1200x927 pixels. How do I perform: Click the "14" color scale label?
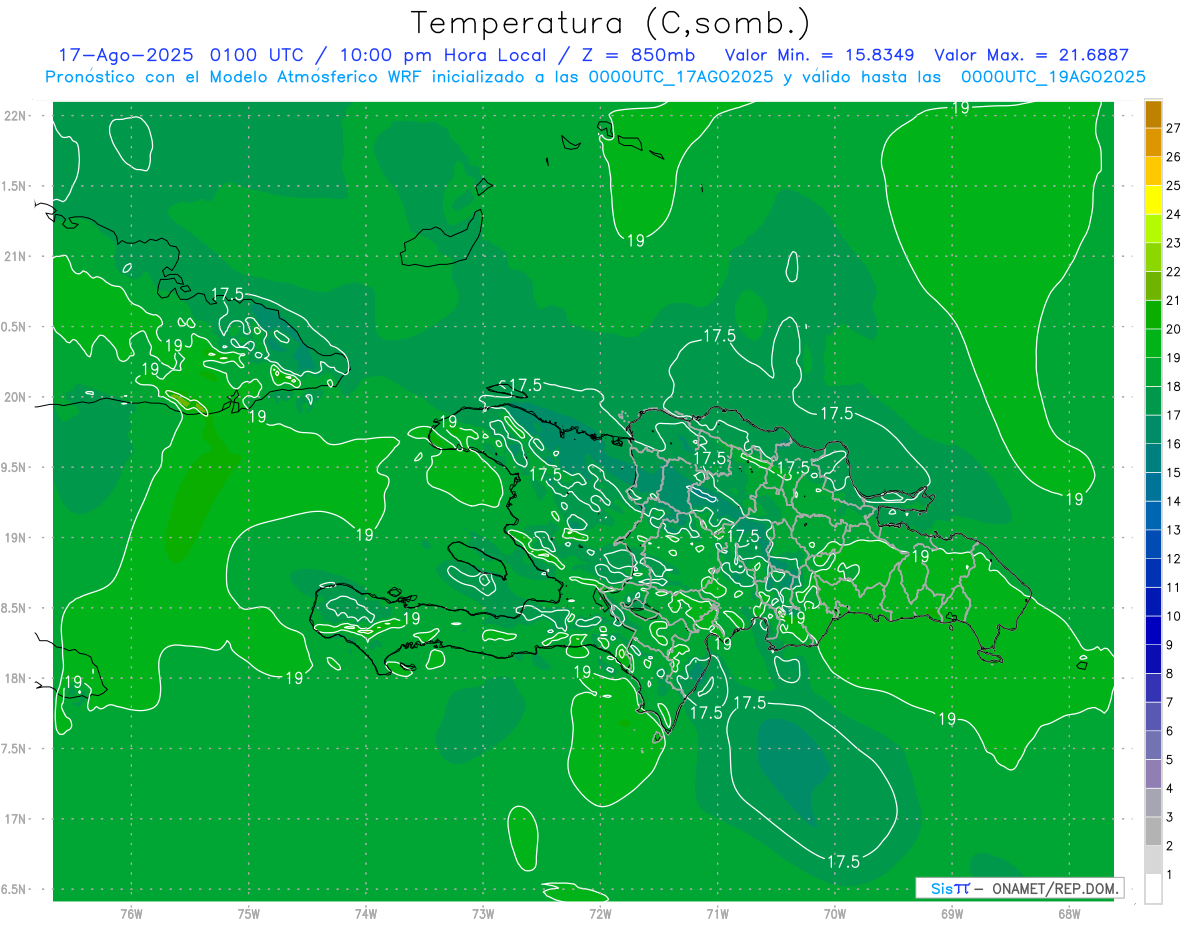[1174, 501]
